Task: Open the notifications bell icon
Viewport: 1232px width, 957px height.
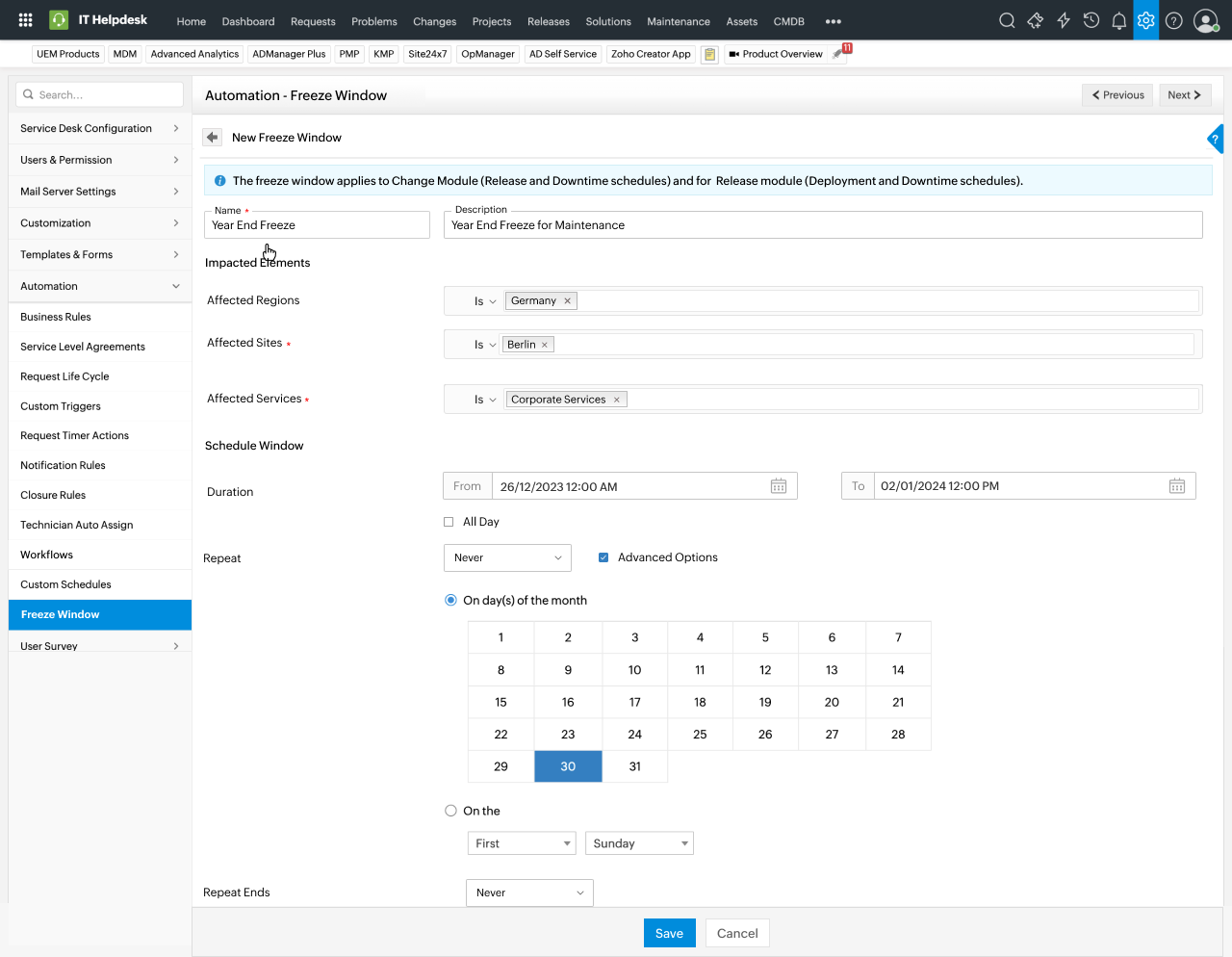Action: tap(1118, 20)
